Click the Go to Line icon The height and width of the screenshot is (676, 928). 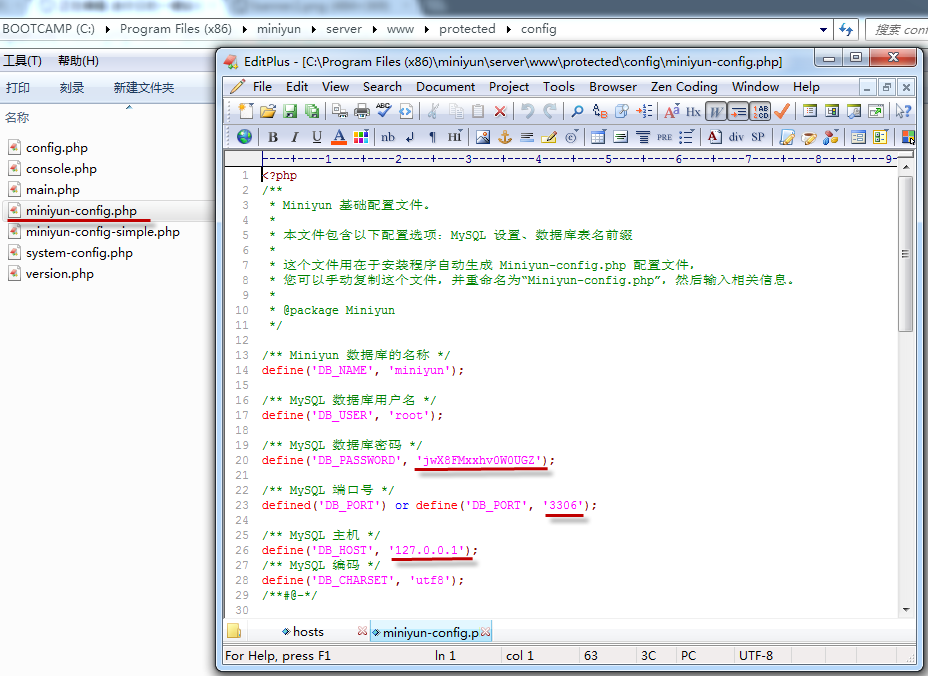point(644,111)
